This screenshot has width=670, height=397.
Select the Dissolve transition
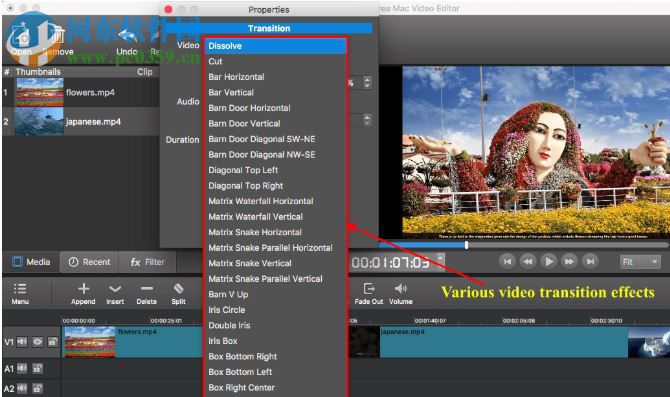click(x=276, y=46)
